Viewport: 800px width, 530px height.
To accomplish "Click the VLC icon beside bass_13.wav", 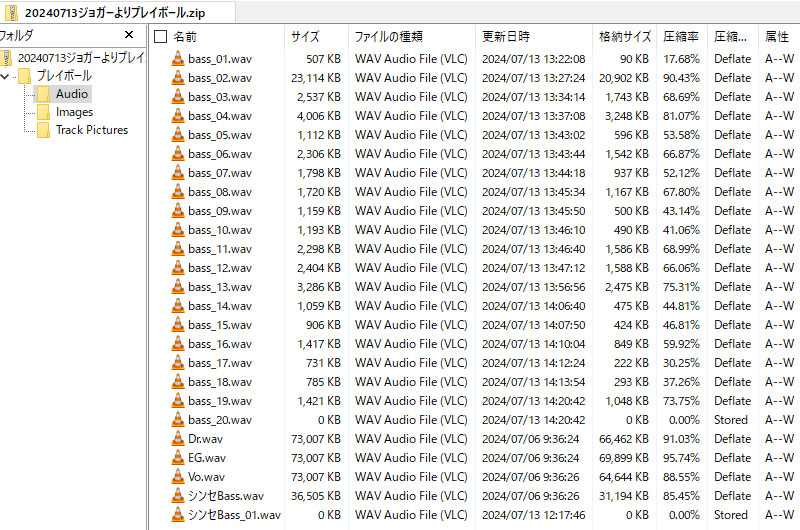I will pyautogui.click(x=178, y=287).
